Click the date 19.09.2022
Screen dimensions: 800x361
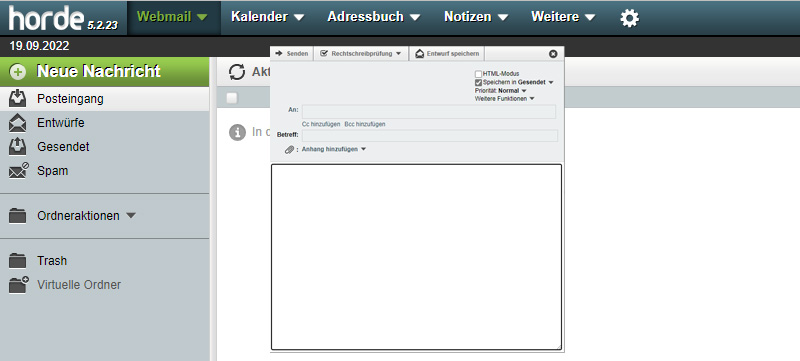click(39, 46)
